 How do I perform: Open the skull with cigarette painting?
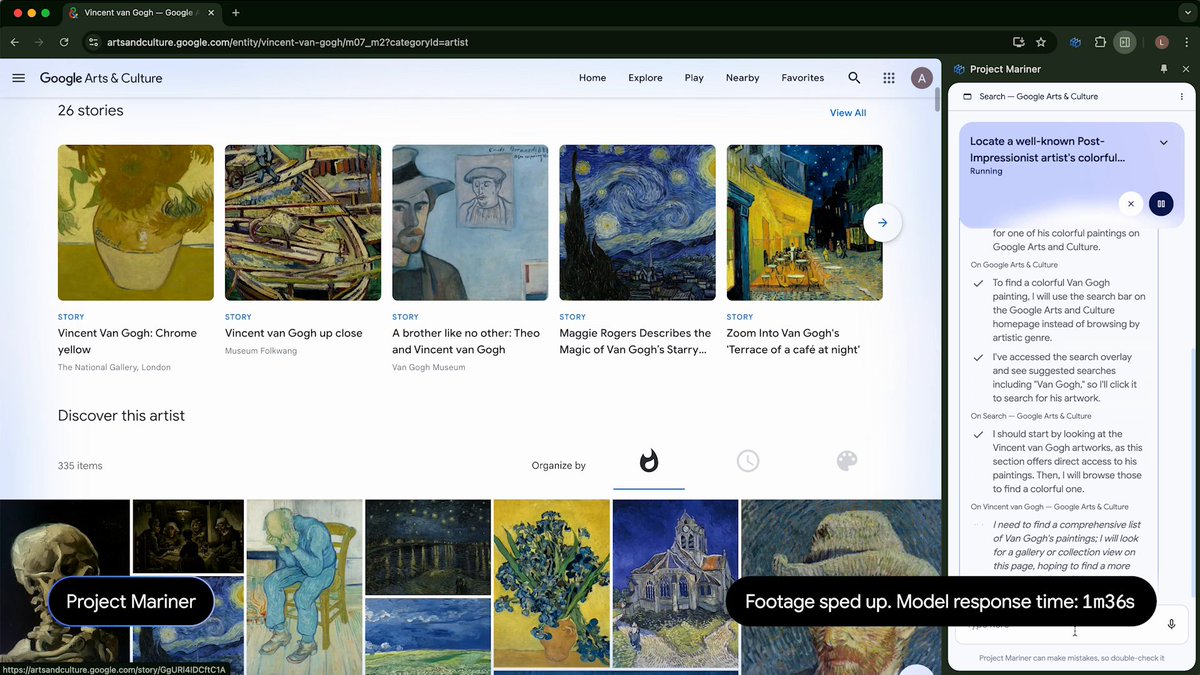[x=65, y=587]
